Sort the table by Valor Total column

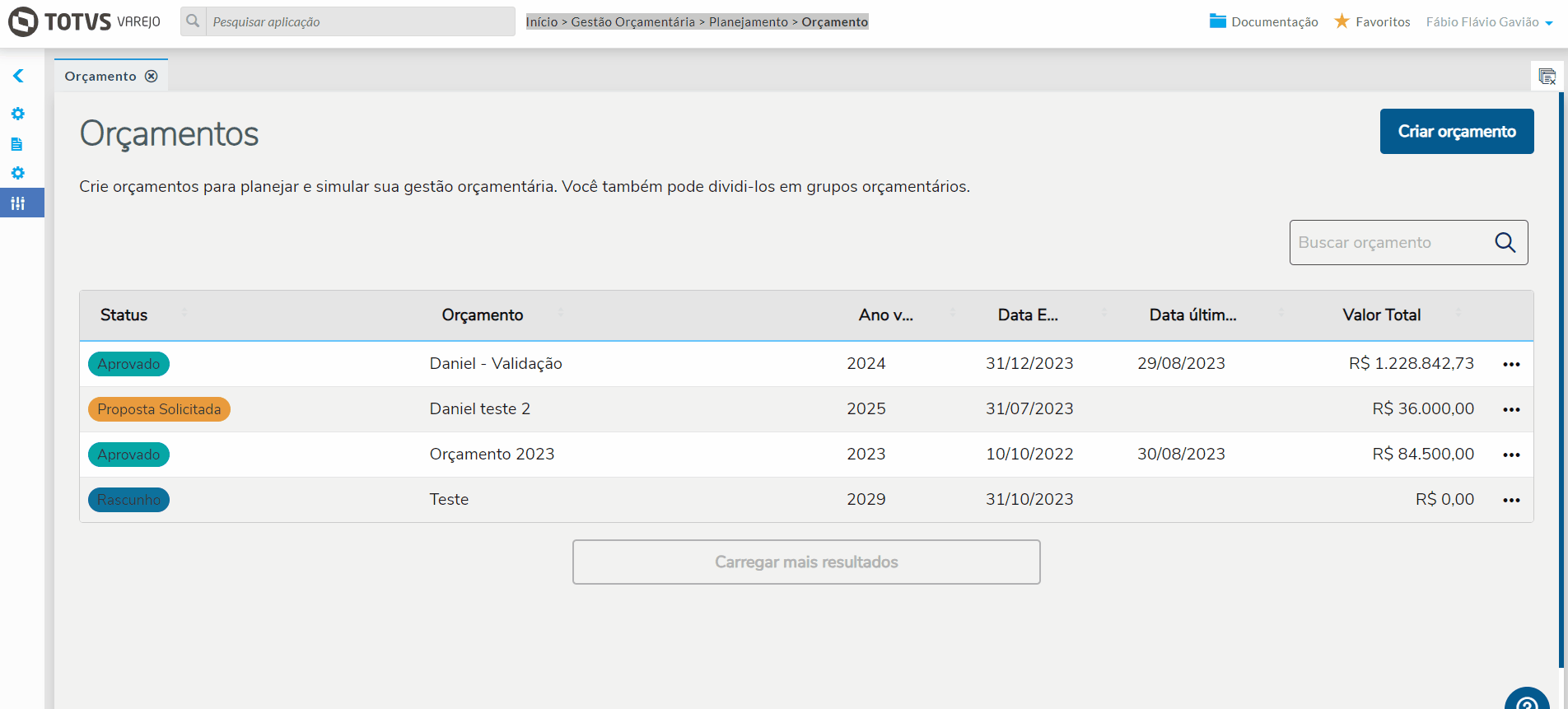[x=1382, y=315]
